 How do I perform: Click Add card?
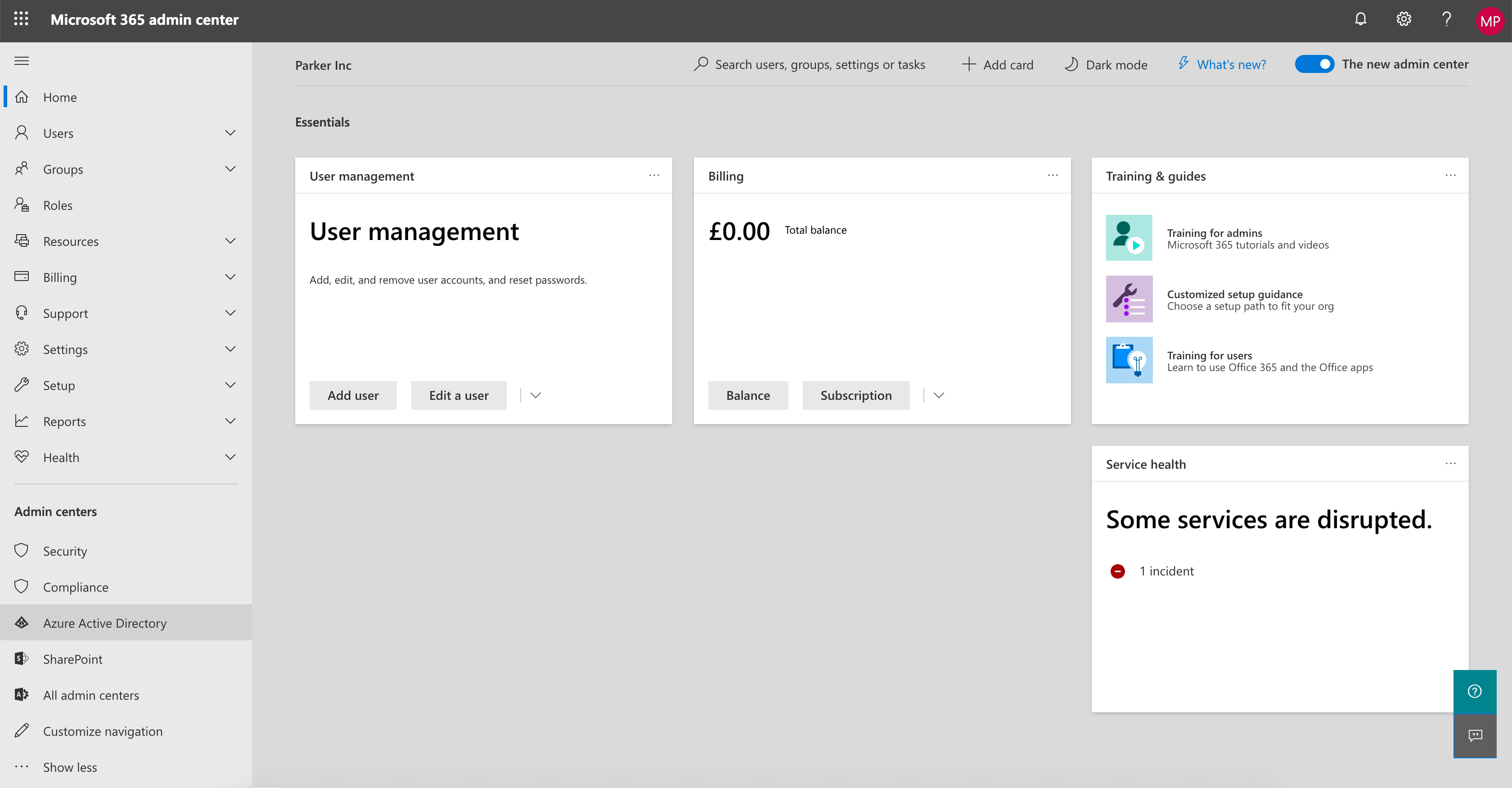[x=997, y=64]
